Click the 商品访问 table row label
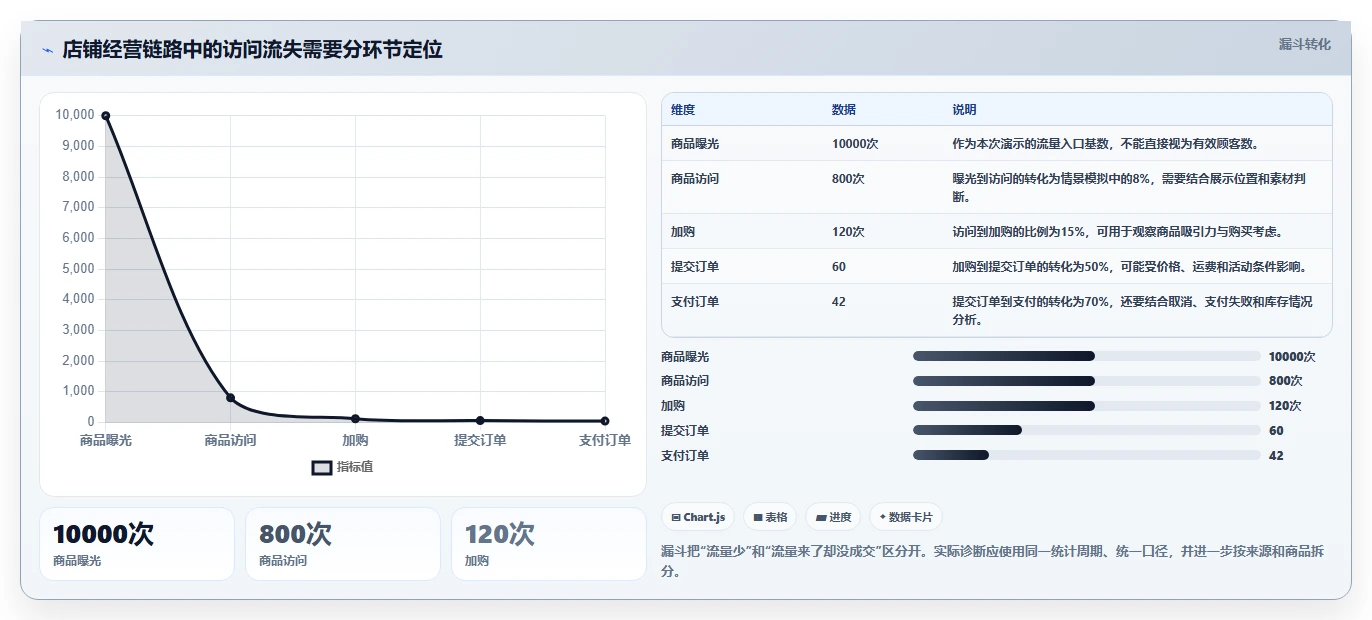Image resolution: width=1372 pixels, height=620 pixels. (695, 179)
